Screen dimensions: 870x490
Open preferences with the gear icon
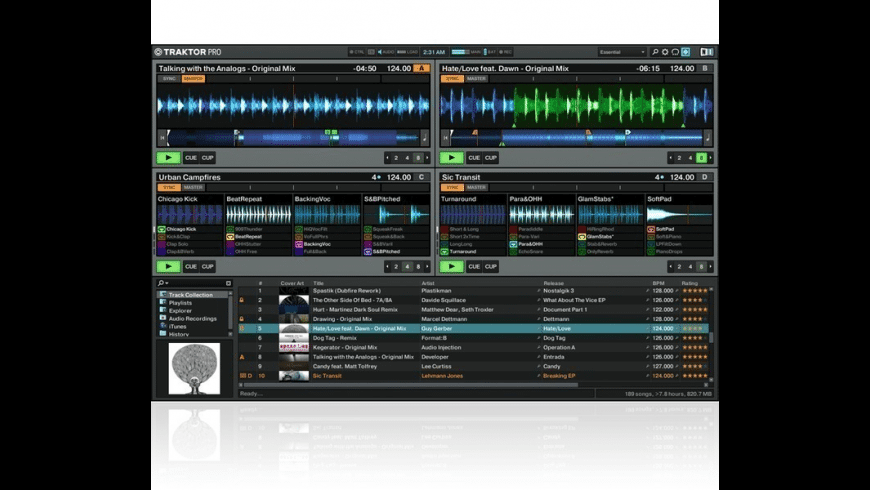665,52
